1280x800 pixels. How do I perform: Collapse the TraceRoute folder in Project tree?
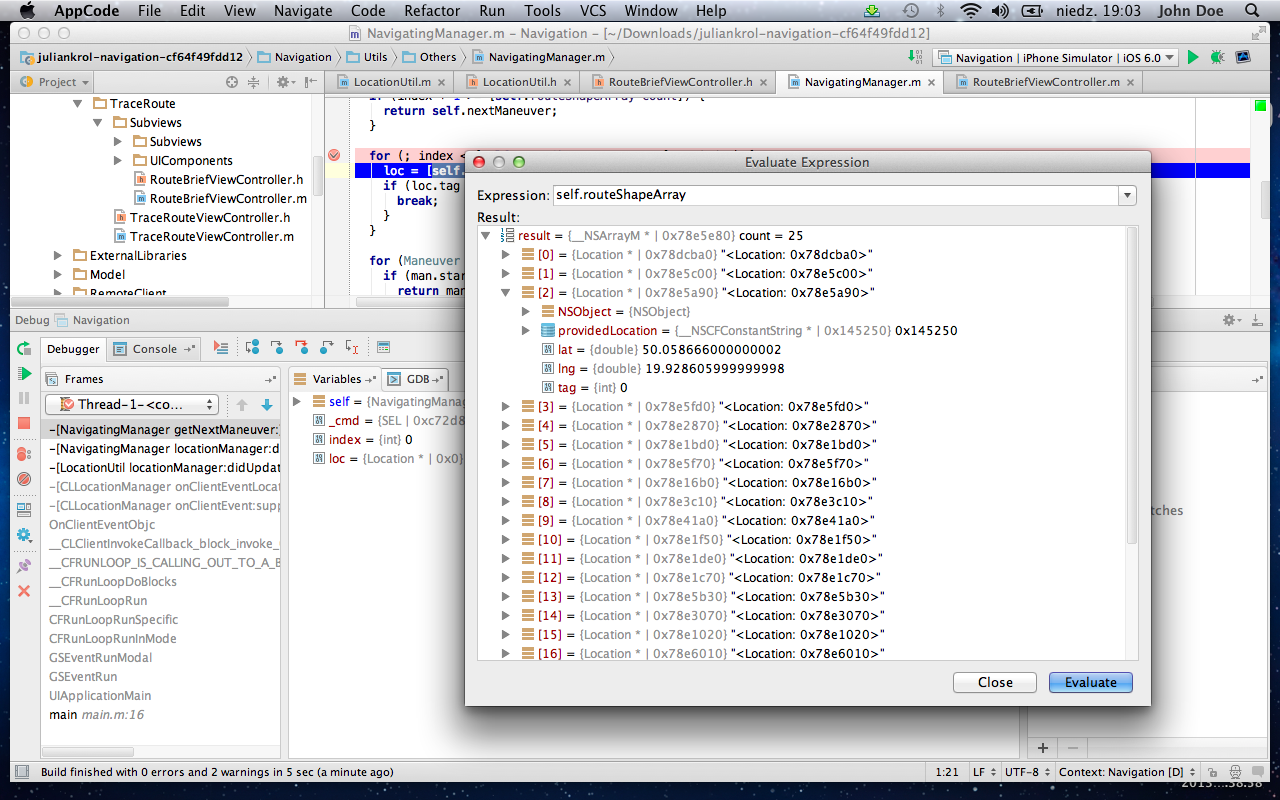coord(79,104)
